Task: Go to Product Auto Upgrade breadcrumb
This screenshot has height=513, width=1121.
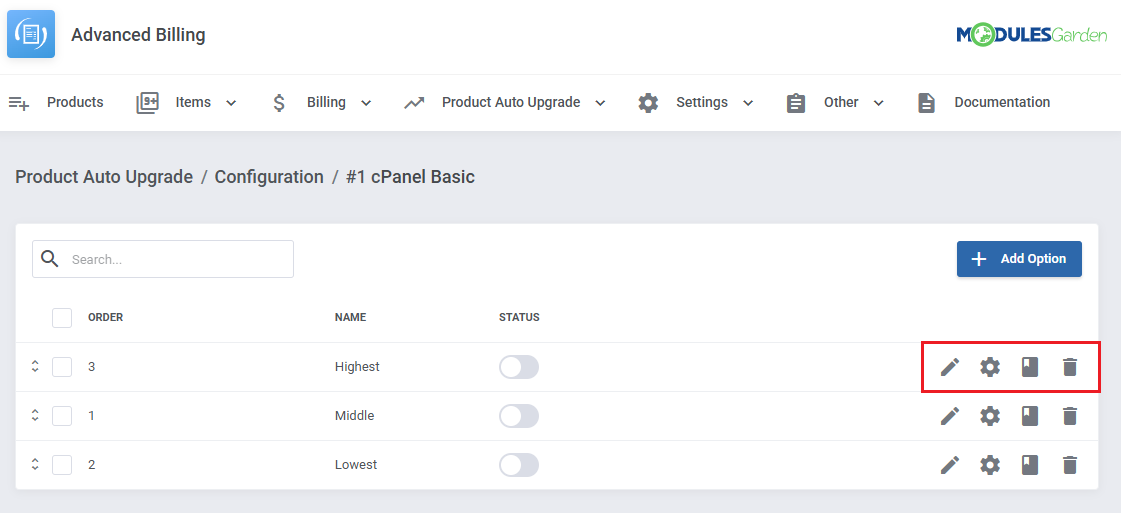Action: click(x=104, y=176)
